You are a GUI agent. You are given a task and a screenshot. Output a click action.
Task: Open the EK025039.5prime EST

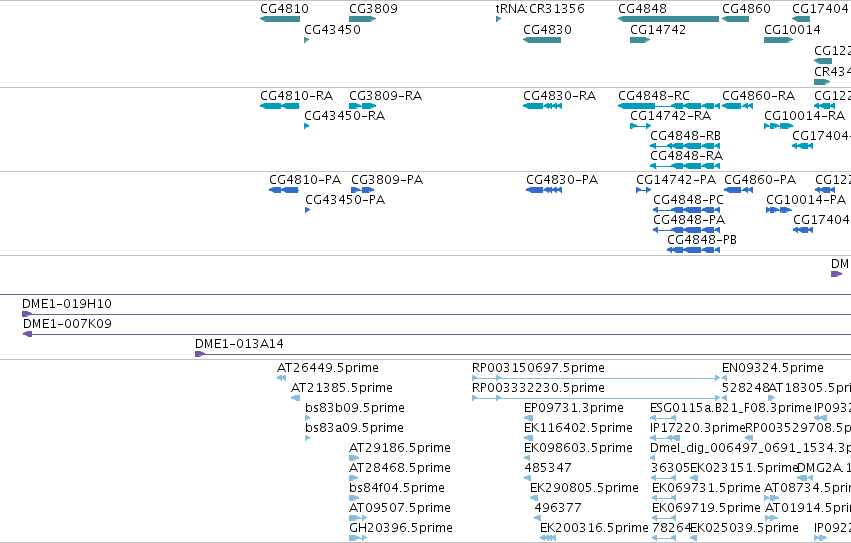[694, 538]
